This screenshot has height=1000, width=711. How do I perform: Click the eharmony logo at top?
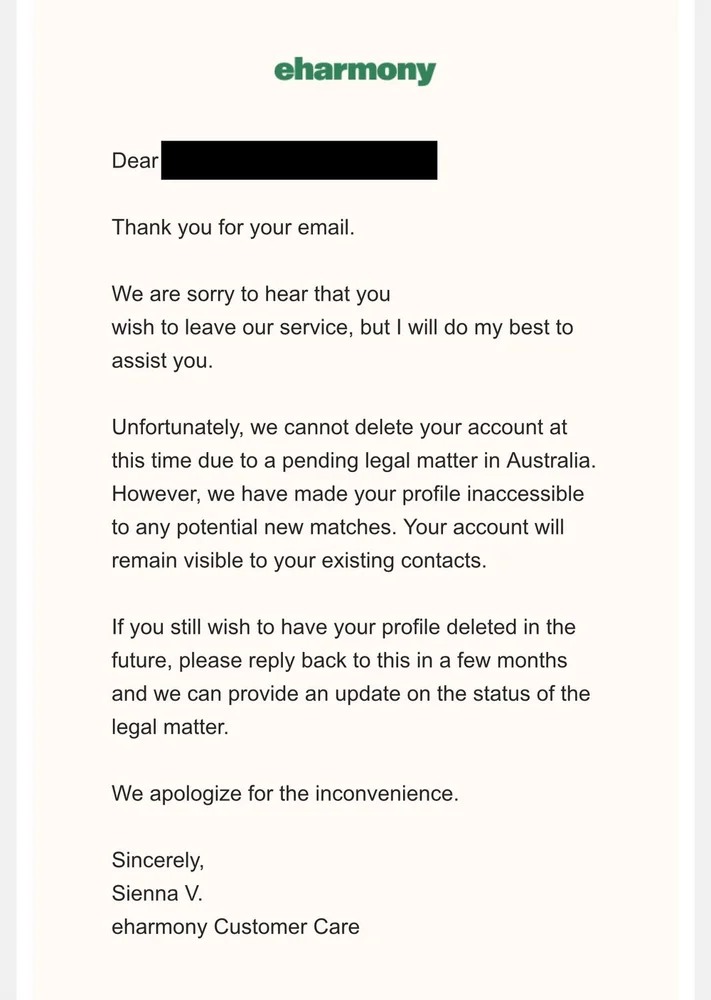(355, 70)
